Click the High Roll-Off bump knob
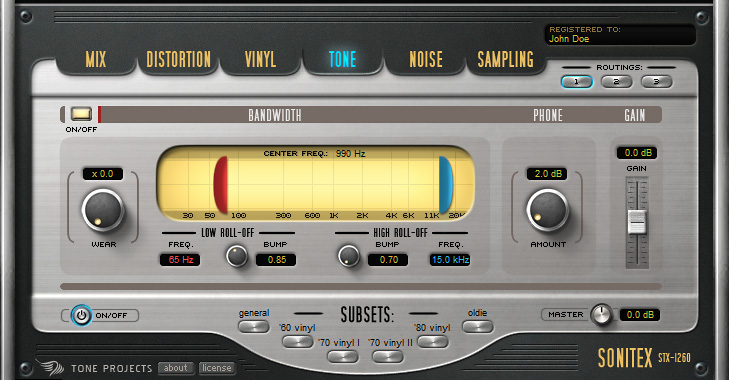The image size is (729, 380). pyautogui.click(x=348, y=256)
